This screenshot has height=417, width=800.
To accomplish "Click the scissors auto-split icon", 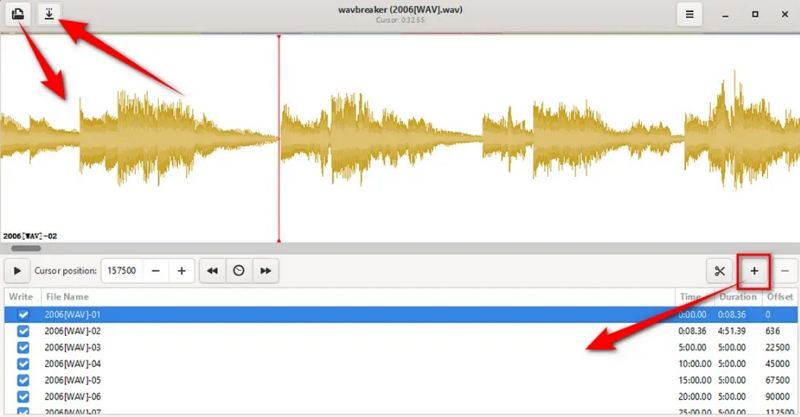I will [x=719, y=271].
